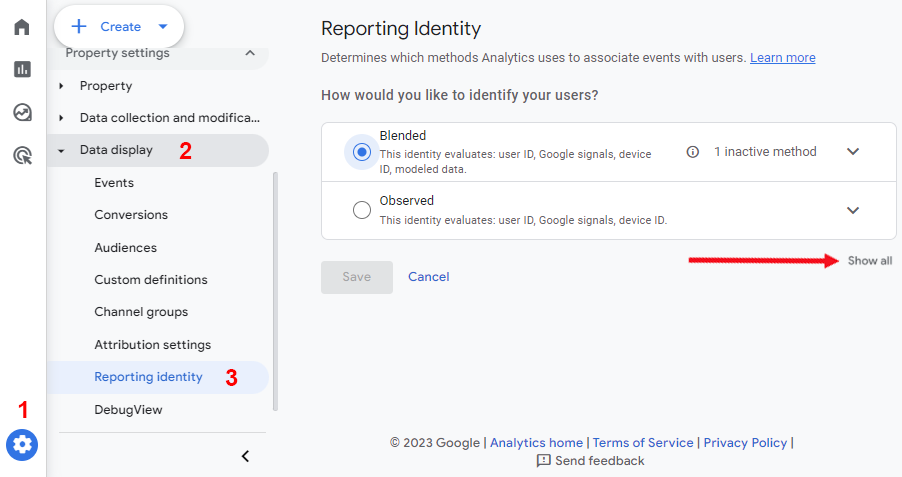Open the Advertising icon in the left rail

[22, 155]
